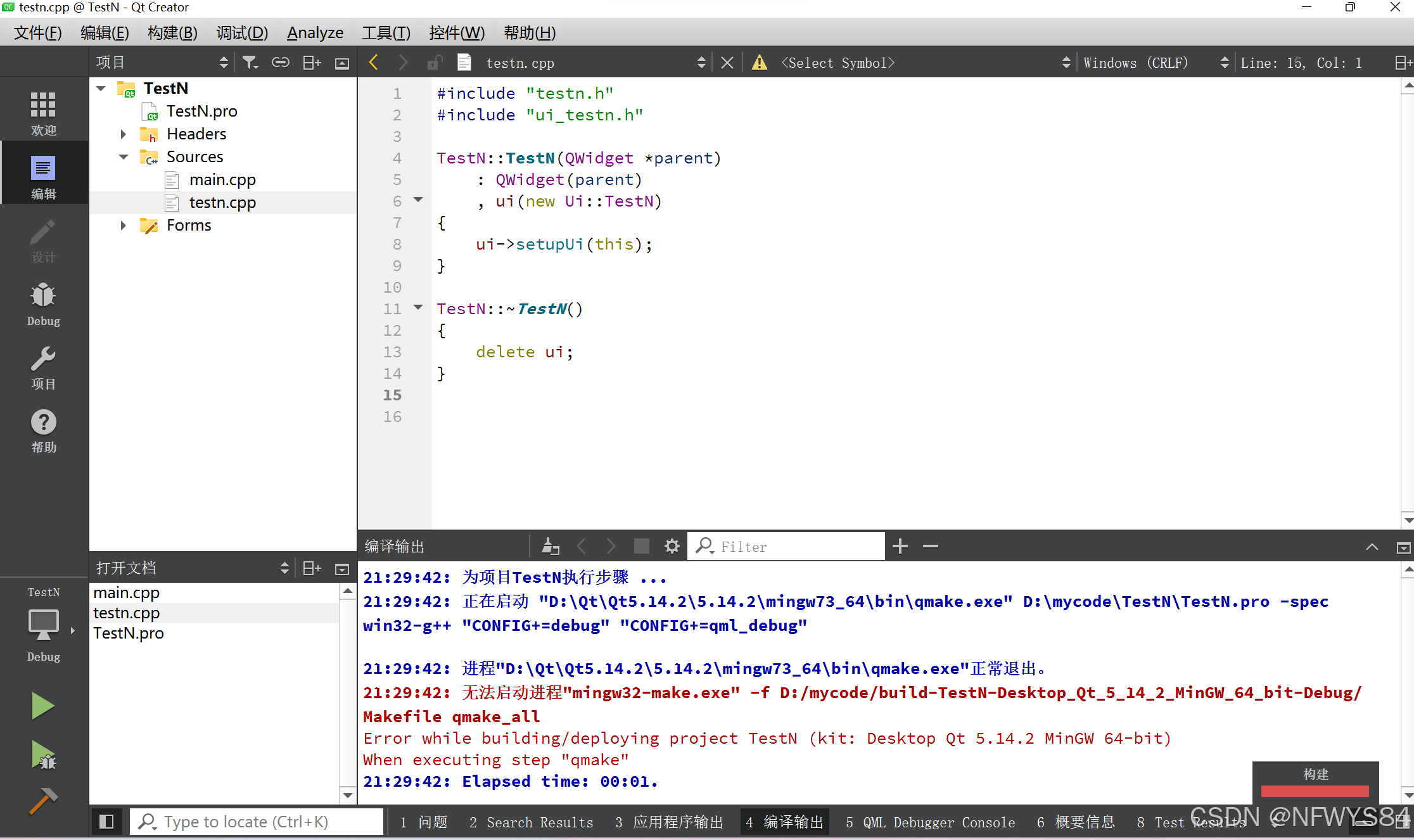
Task: Open compile output settings gear
Action: coord(672,546)
